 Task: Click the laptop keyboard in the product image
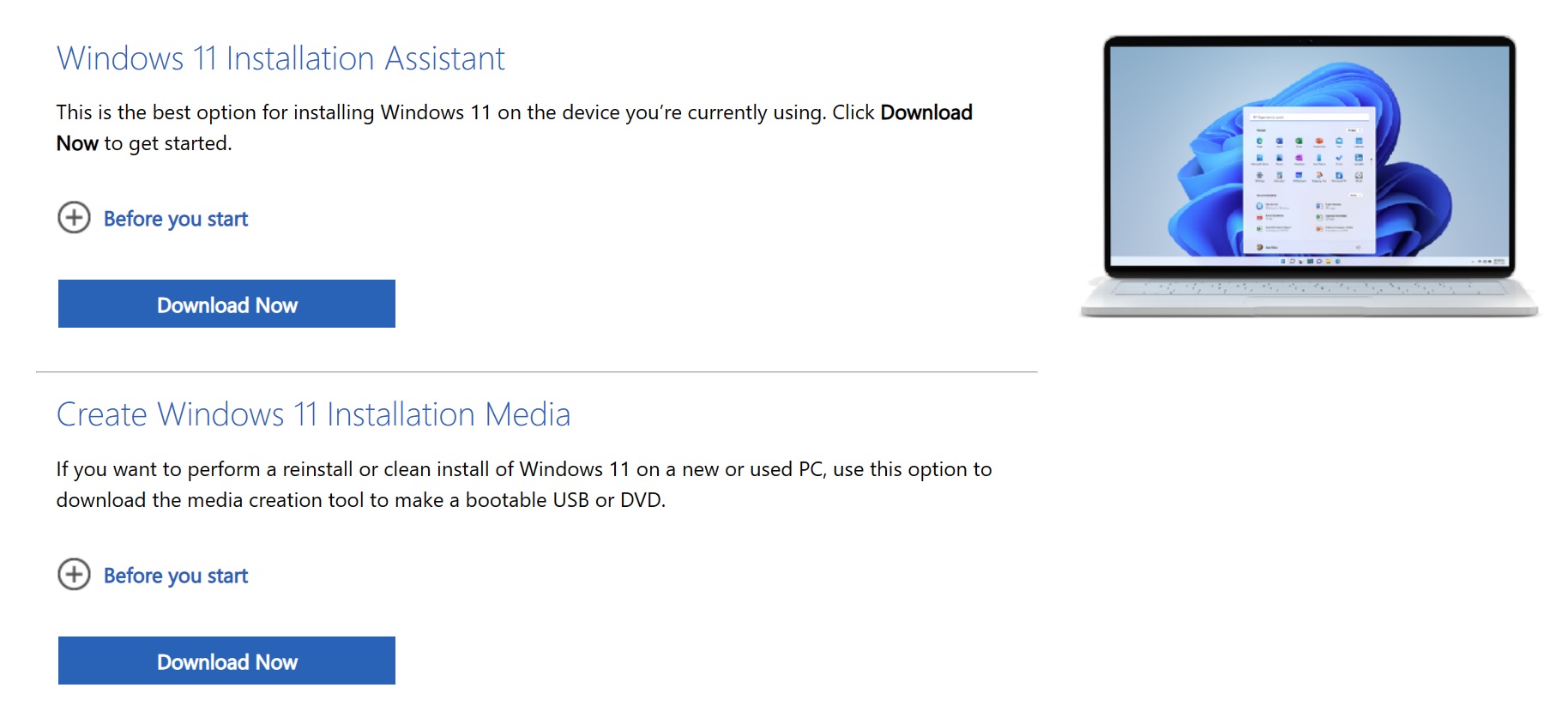(x=1309, y=288)
